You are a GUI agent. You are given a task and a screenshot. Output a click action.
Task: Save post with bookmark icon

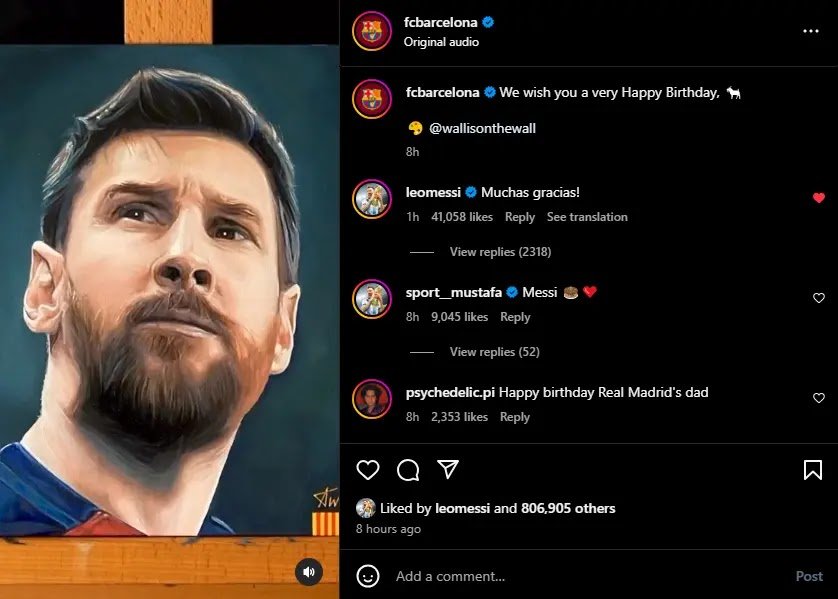click(x=813, y=470)
